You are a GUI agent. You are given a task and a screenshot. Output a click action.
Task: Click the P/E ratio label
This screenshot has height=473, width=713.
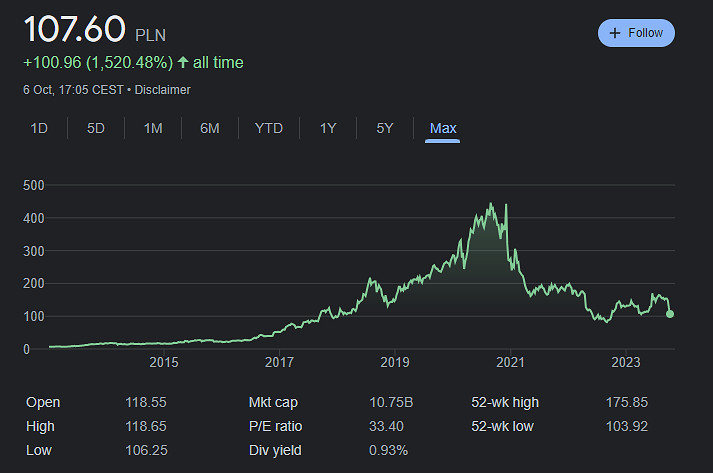(x=276, y=427)
